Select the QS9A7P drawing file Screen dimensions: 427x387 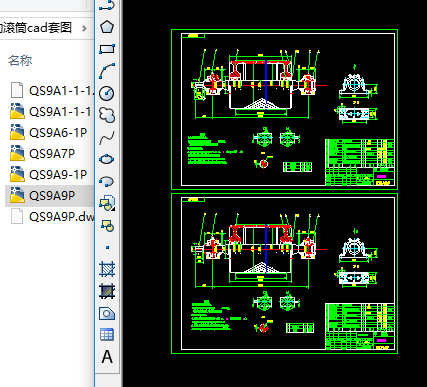tap(43, 153)
